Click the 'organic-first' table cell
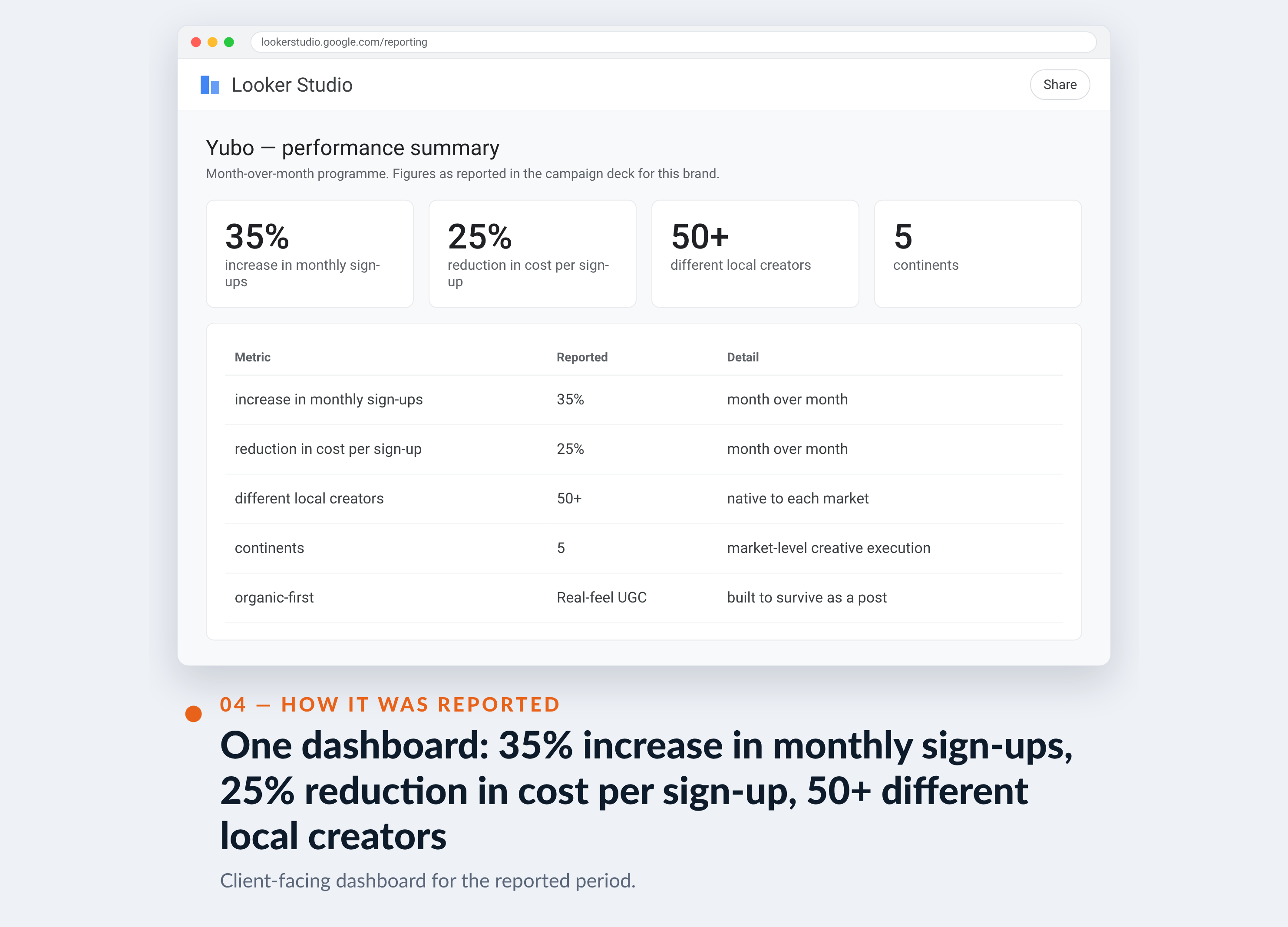1288x927 pixels. point(274,598)
